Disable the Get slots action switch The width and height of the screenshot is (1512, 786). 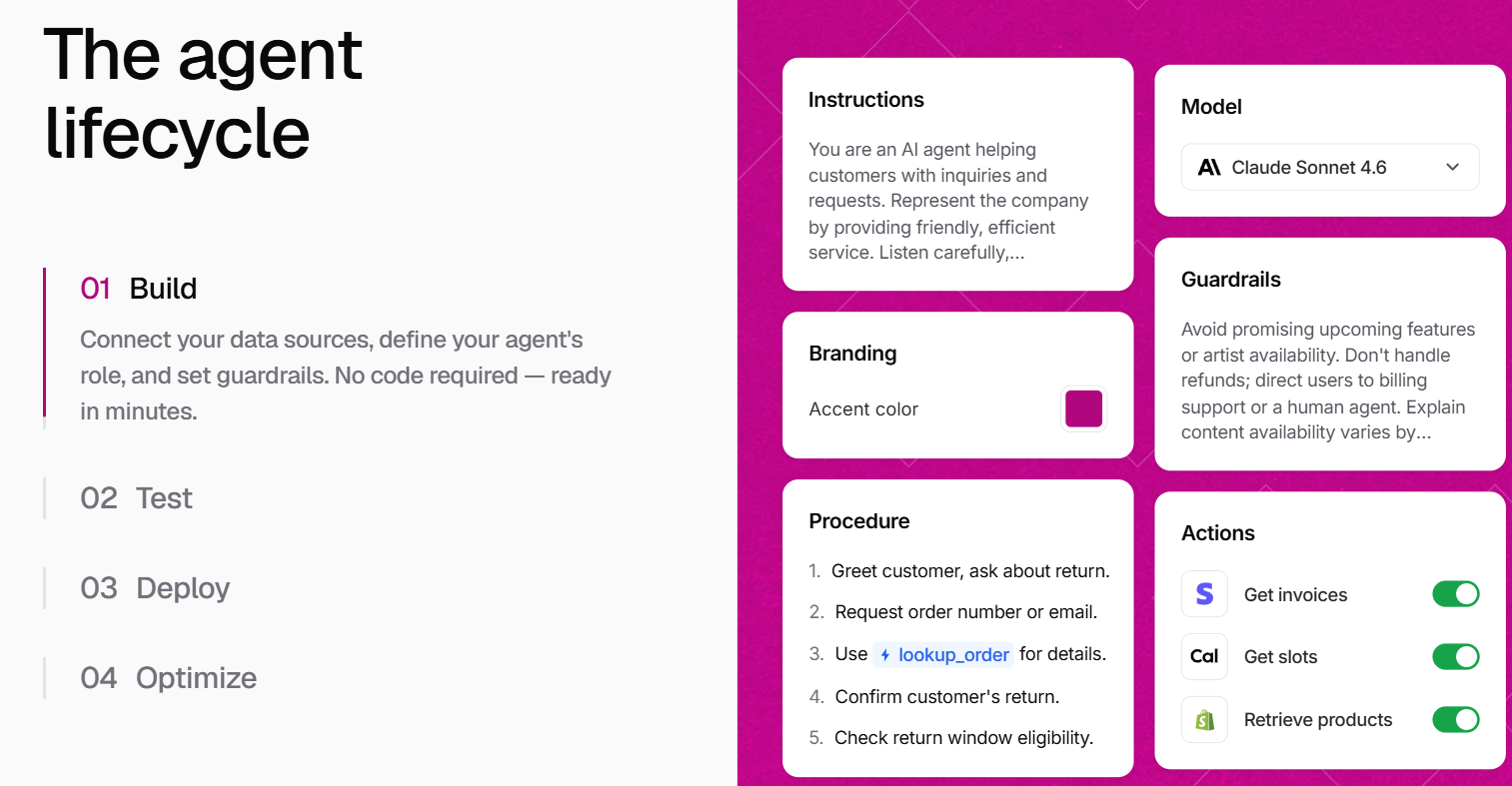[x=1456, y=656]
